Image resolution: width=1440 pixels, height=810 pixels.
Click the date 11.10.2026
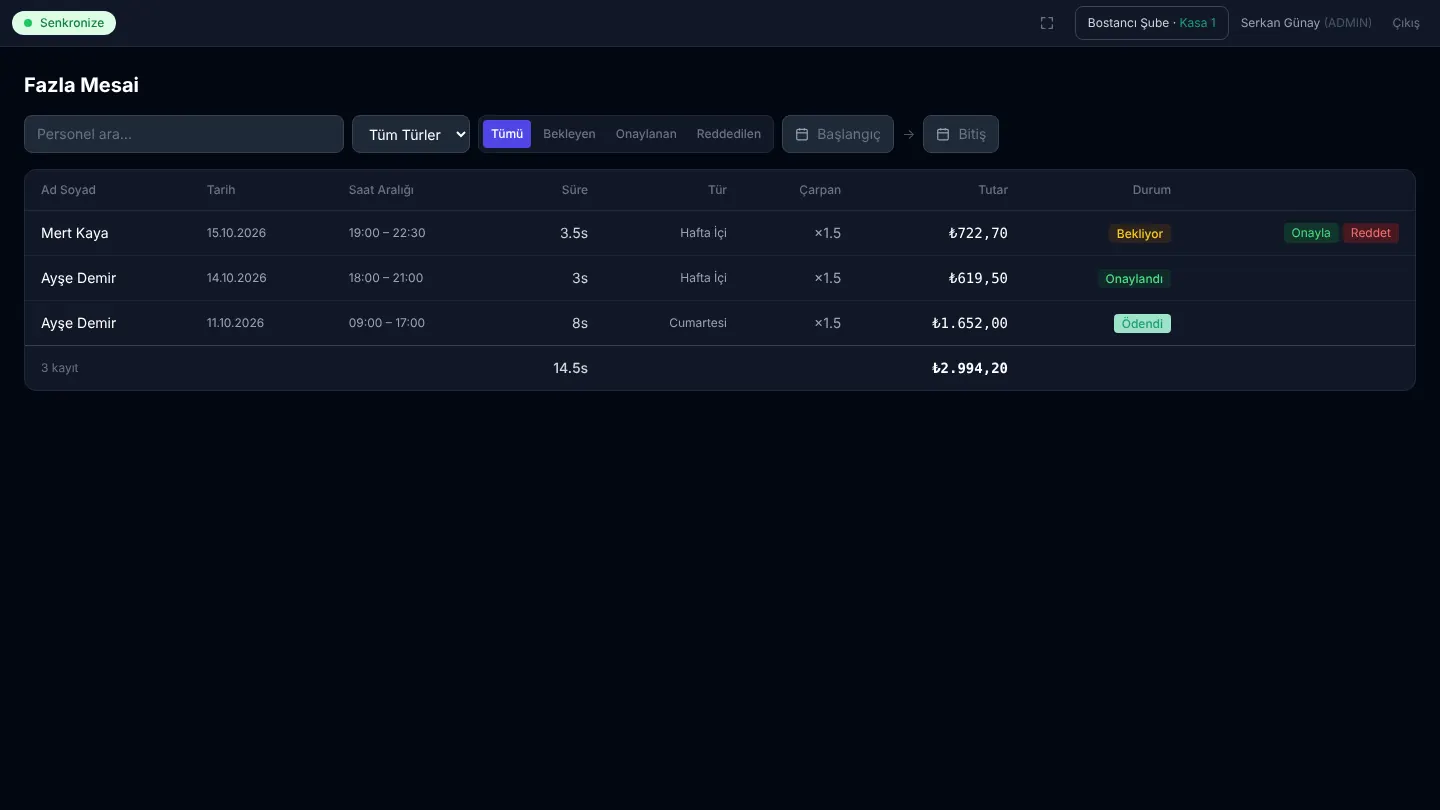tap(236, 323)
